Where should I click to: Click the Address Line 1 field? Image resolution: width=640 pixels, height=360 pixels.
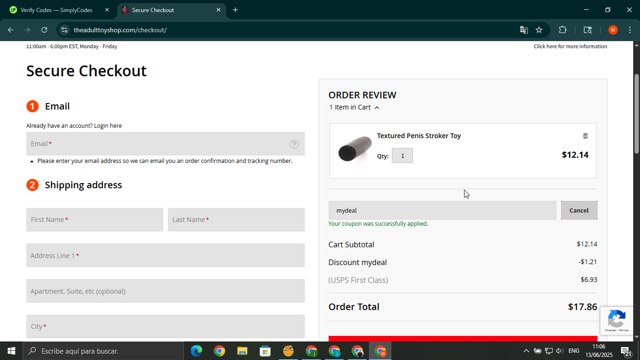pyautogui.click(x=165, y=256)
